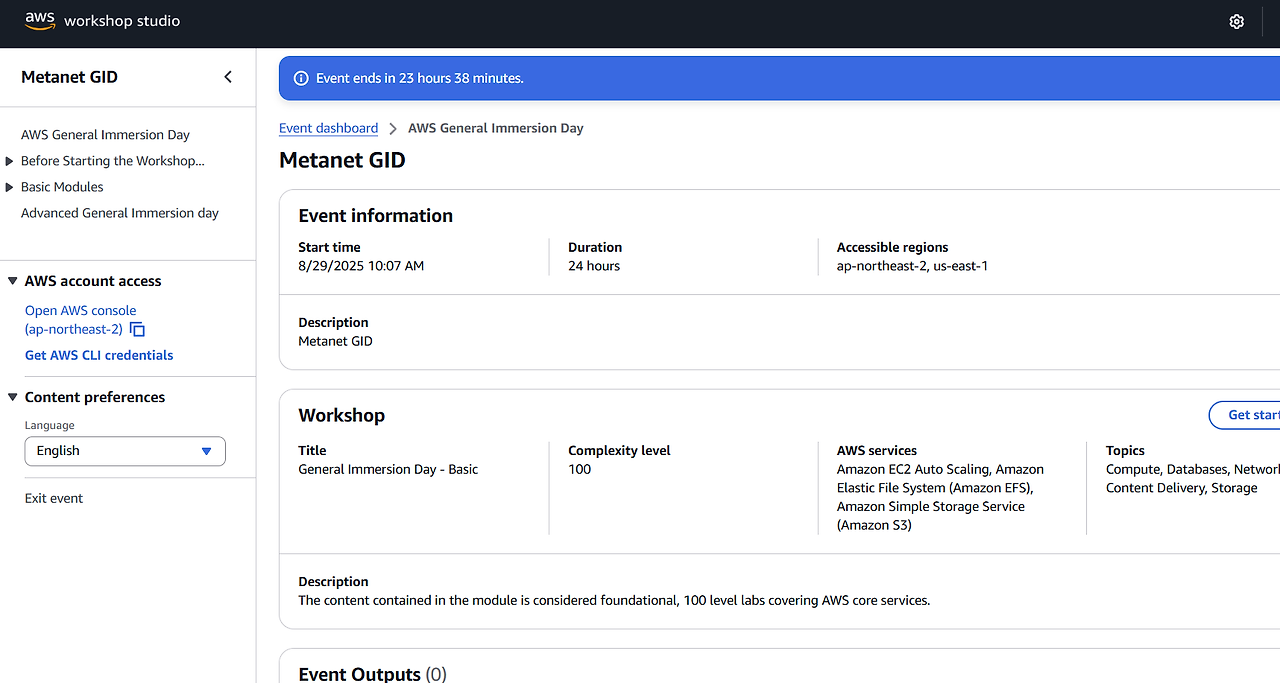Screen dimensions: 1280x683
Task: Open settings gear in top bar
Action: 1237,21
